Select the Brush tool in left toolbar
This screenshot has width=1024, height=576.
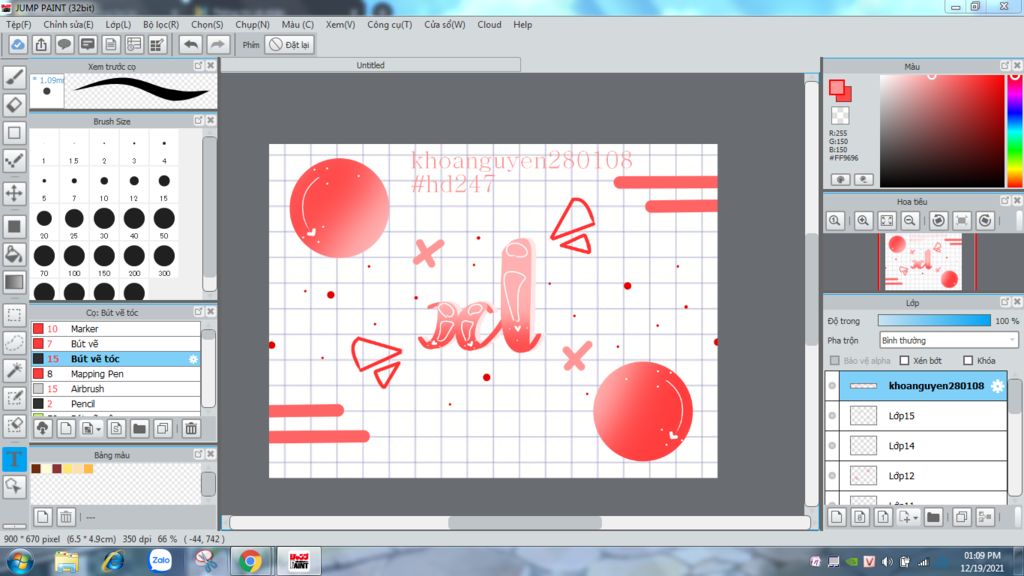[x=14, y=77]
